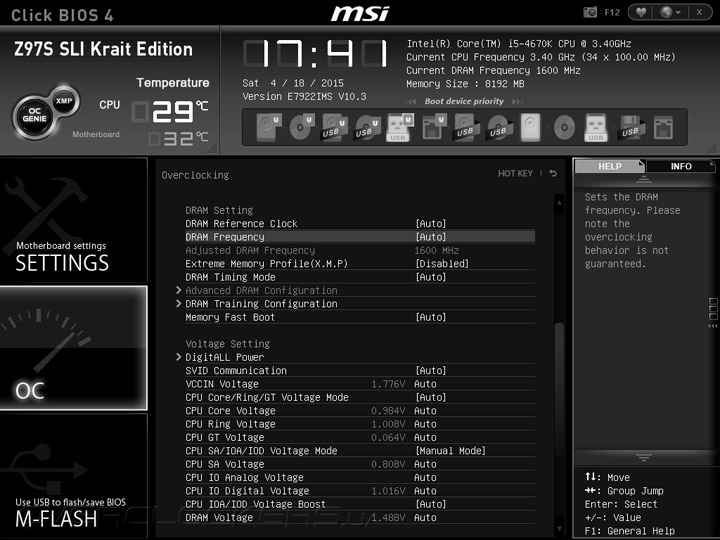This screenshot has height=540, width=720.
Task: Click right arrows beside Boot device priority
Action: point(518,101)
